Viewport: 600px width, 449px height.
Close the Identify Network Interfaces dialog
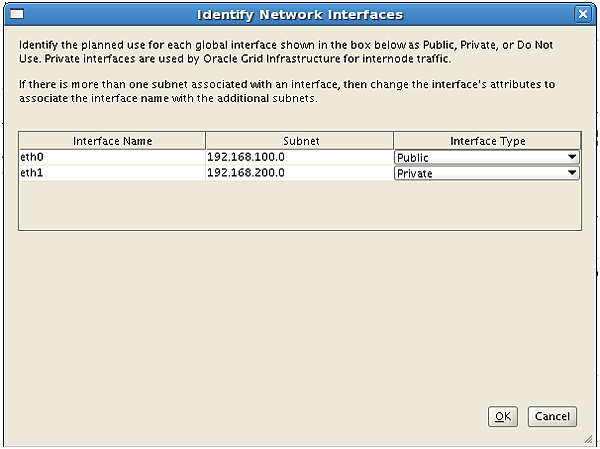[x=582, y=15]
